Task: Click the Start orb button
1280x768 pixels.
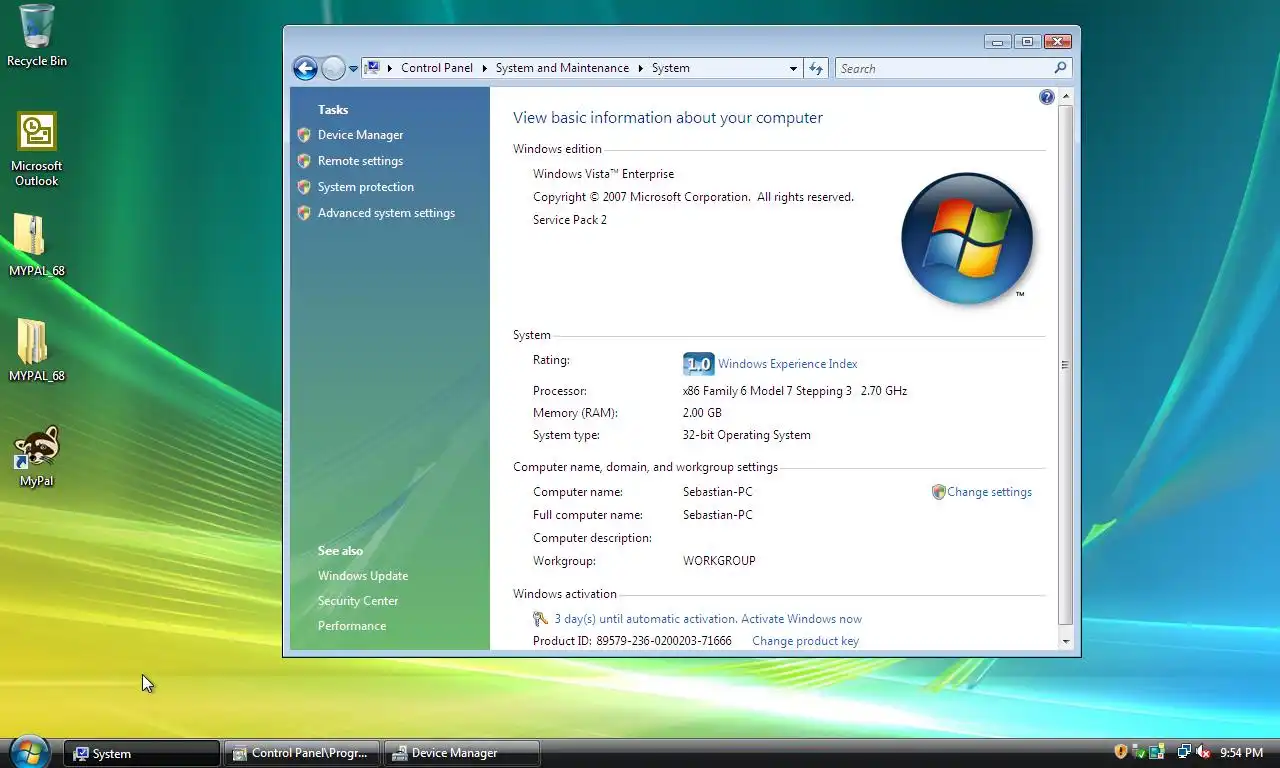Action: pos(29,752)
